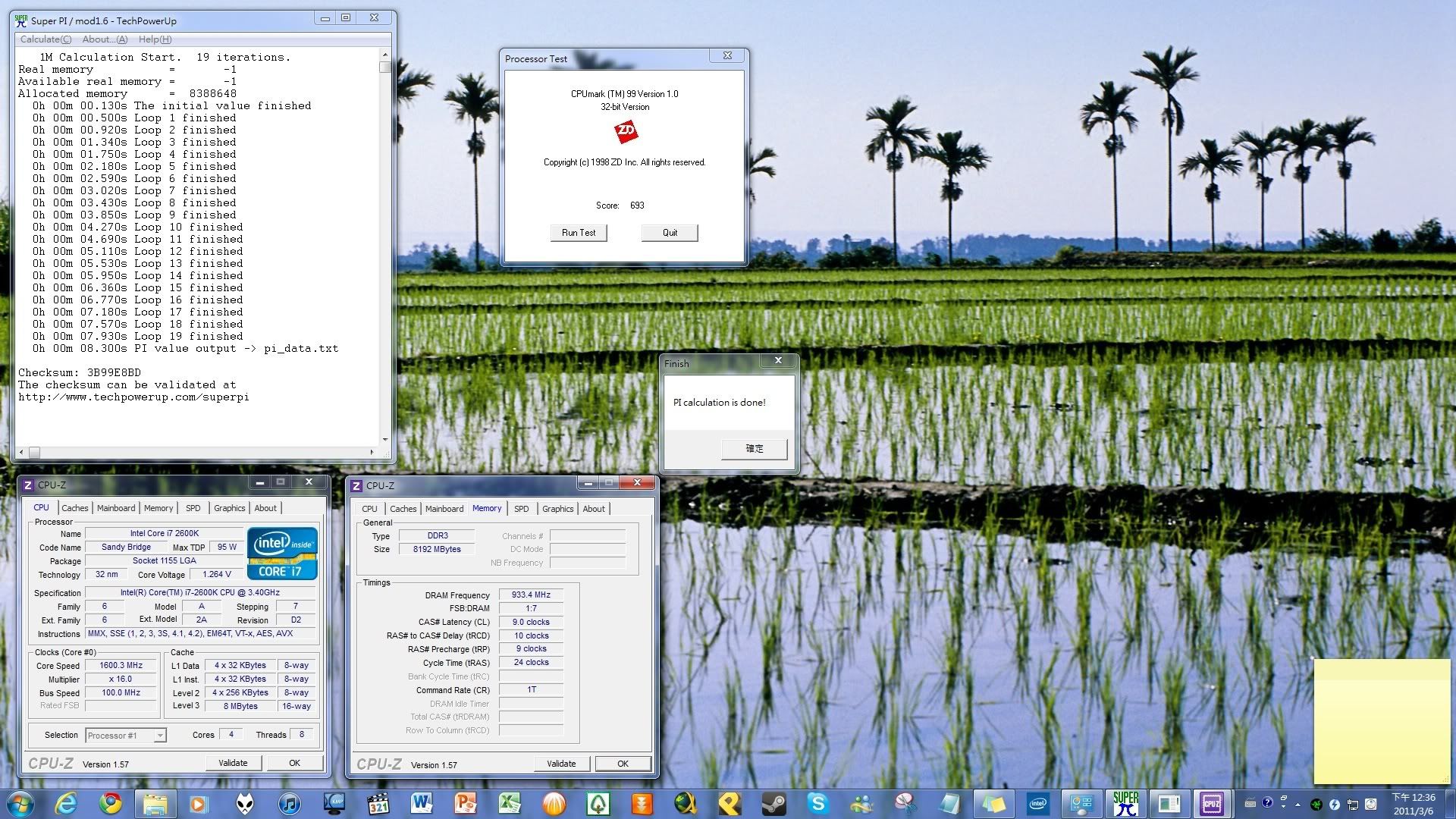Open the Calculate menu in Super PI
This screenshot has height=819, width=1456.
[45, 39]
